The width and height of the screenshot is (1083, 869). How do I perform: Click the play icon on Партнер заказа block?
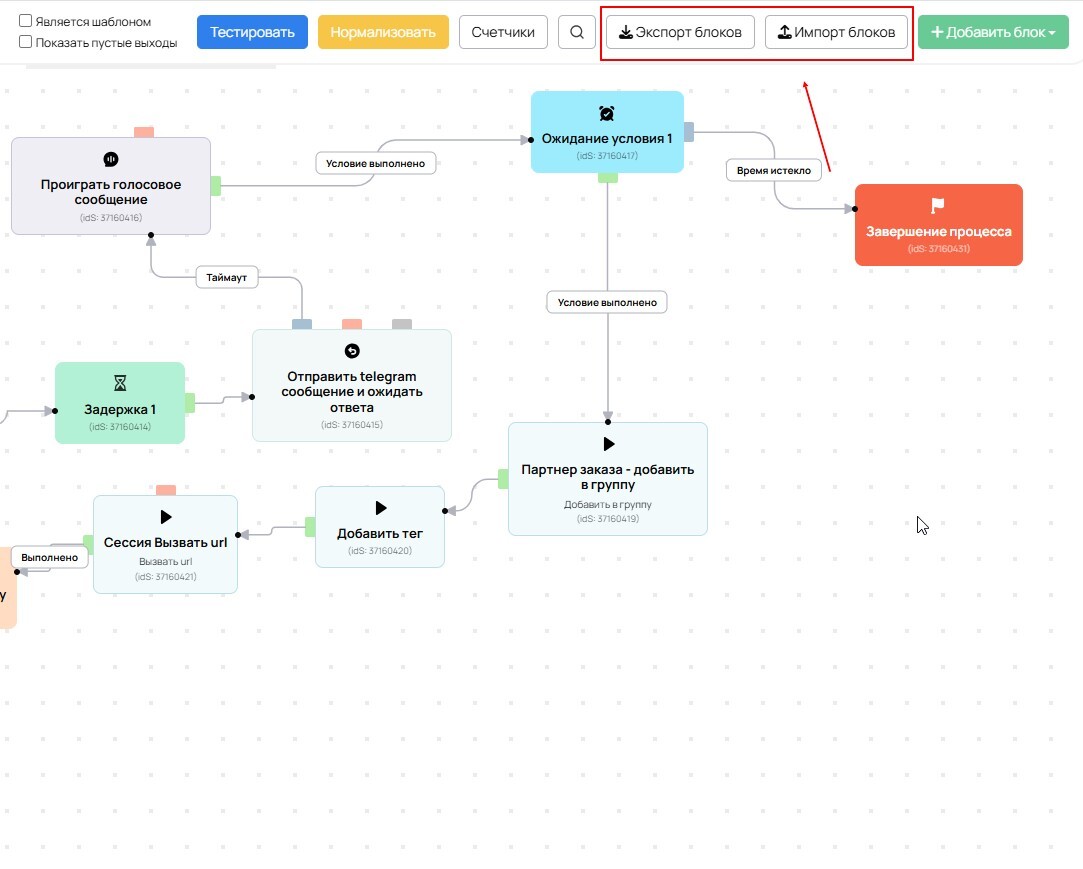[608, 444]
